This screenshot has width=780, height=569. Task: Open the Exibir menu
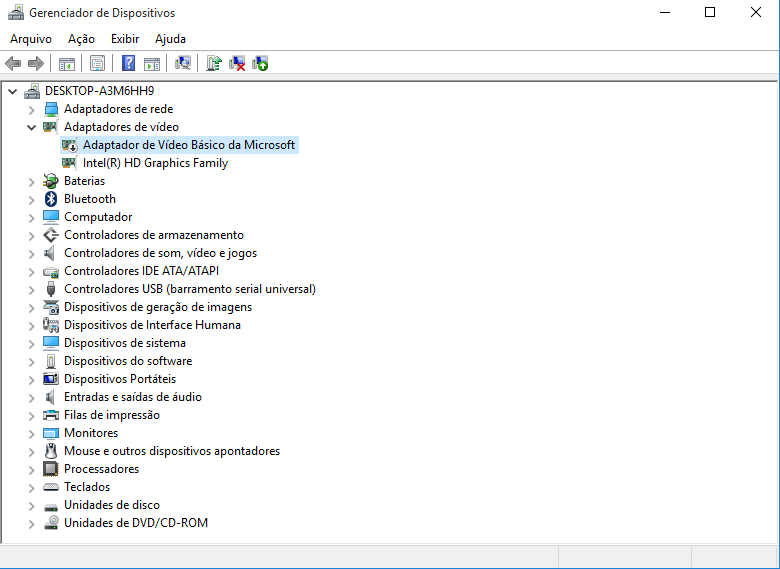(x=125, y=39)
